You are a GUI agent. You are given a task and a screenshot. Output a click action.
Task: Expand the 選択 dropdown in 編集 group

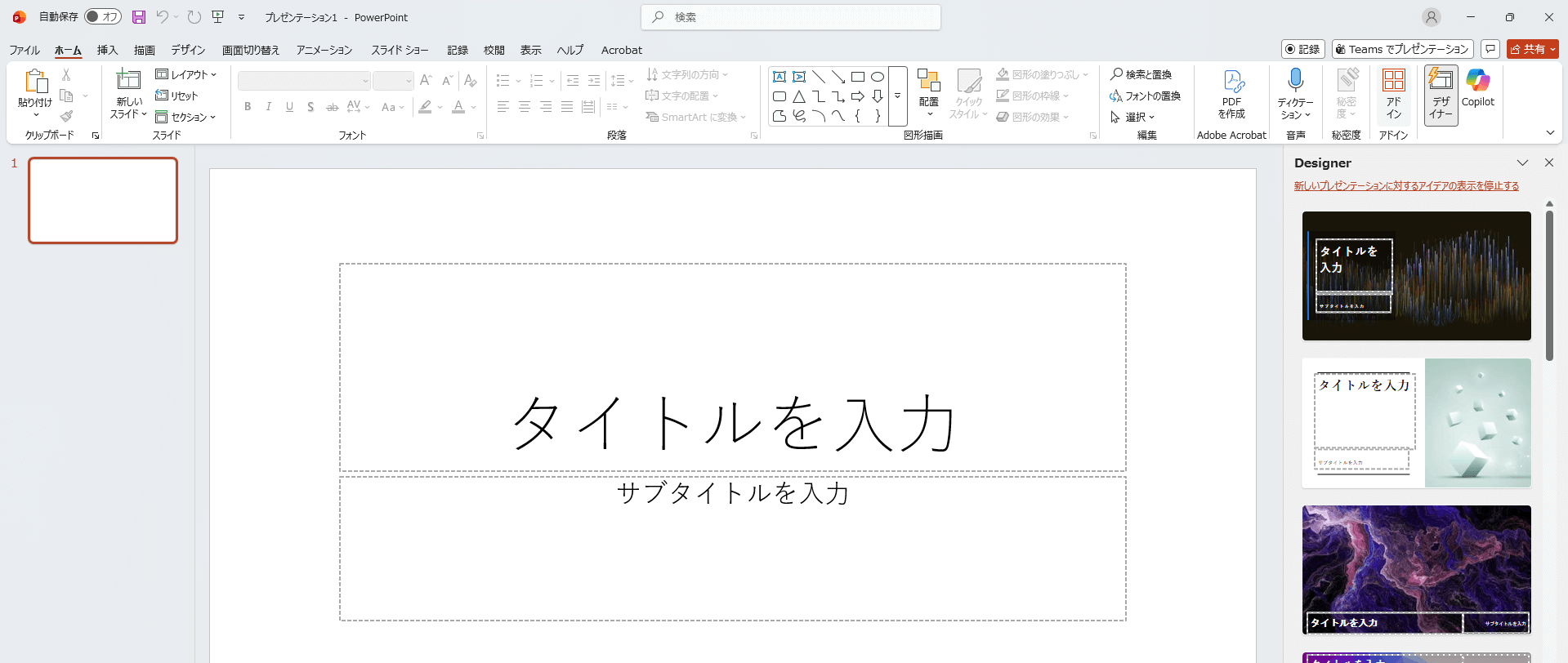pyautogui.click(x=1132, y=117)
